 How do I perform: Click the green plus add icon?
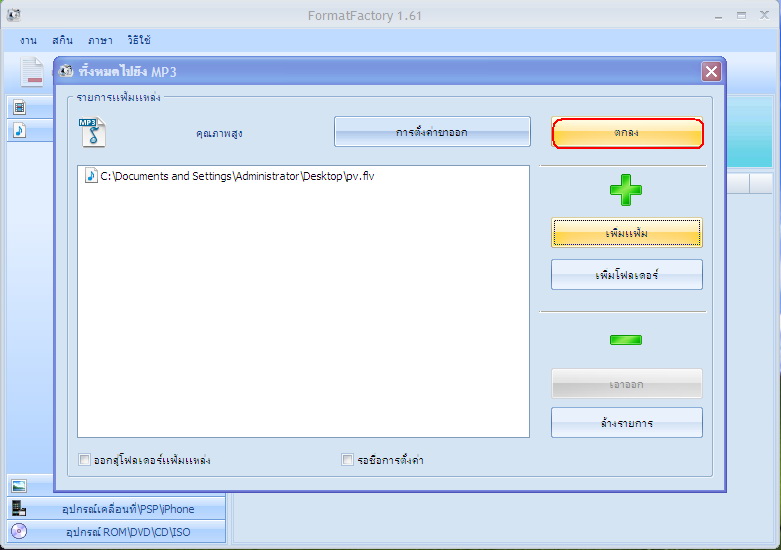626,190
